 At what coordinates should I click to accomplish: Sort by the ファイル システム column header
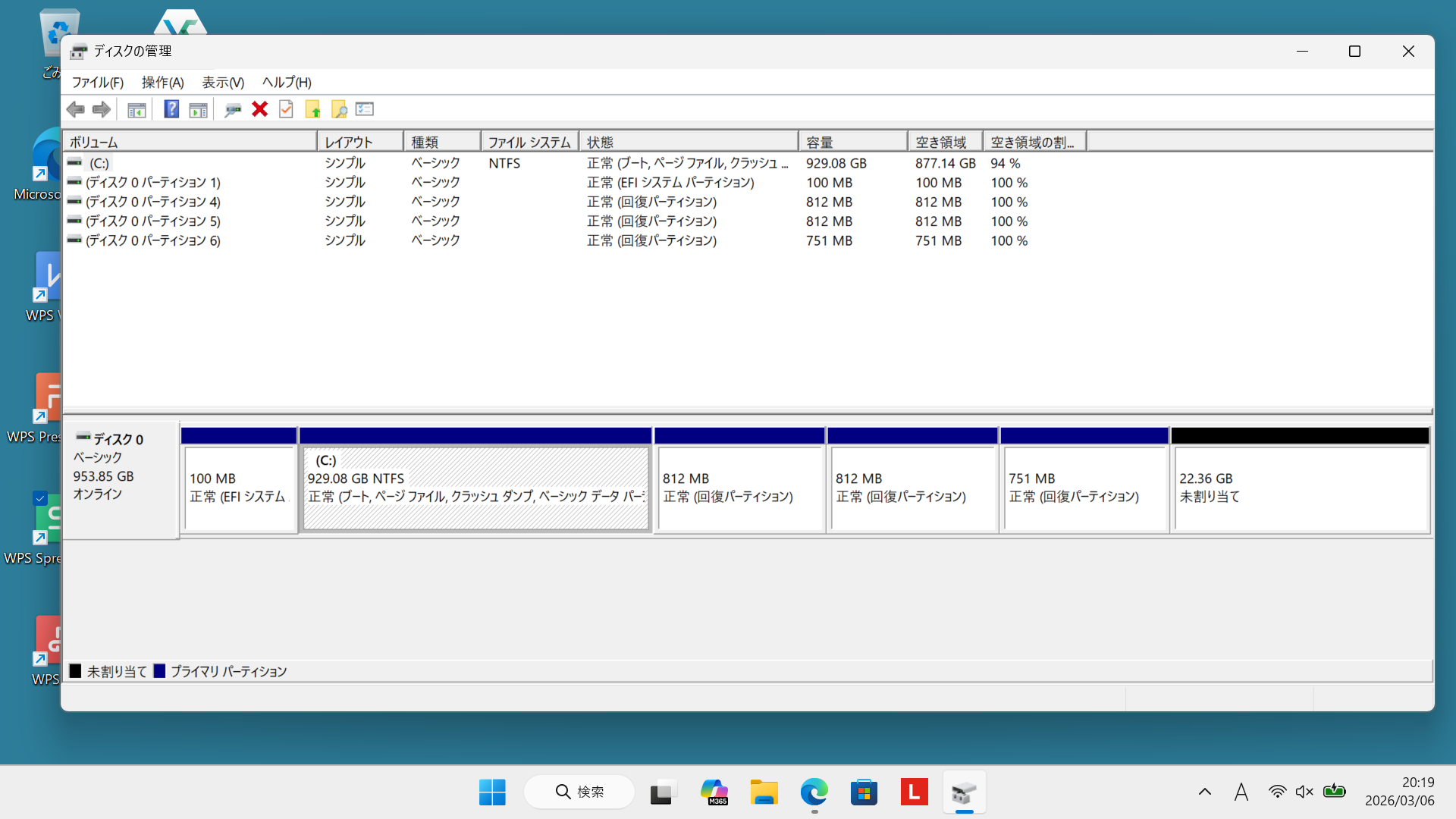point(529,142)
